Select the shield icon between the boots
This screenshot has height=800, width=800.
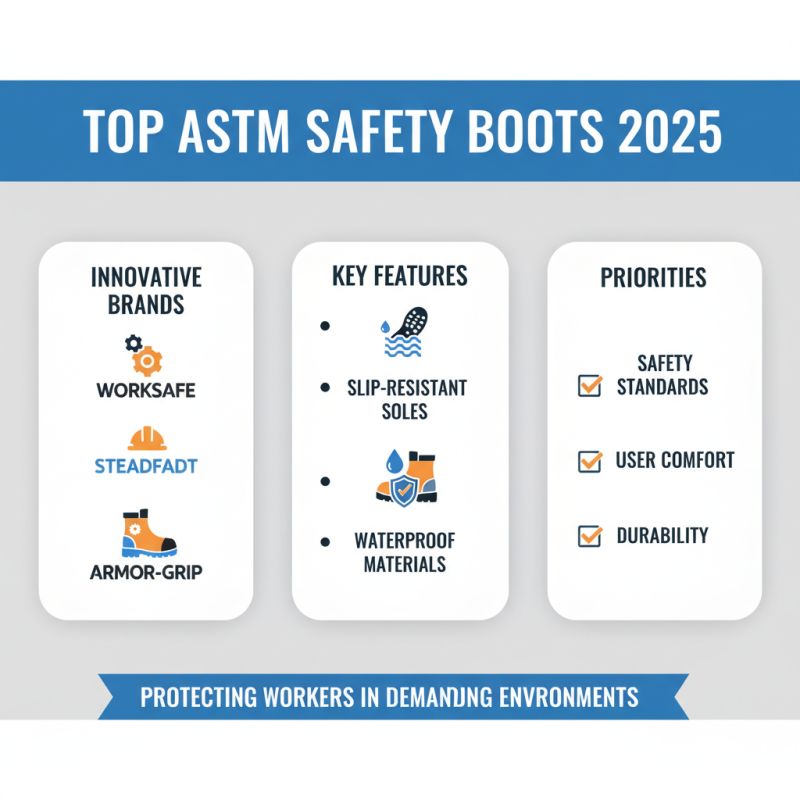point(405,490)
